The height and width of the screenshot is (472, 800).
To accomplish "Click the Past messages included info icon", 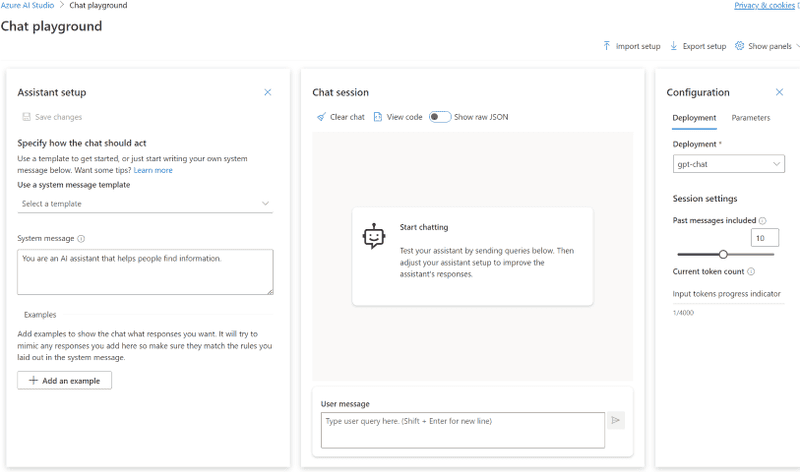I will pyautogui.click(x=762, y=220).
